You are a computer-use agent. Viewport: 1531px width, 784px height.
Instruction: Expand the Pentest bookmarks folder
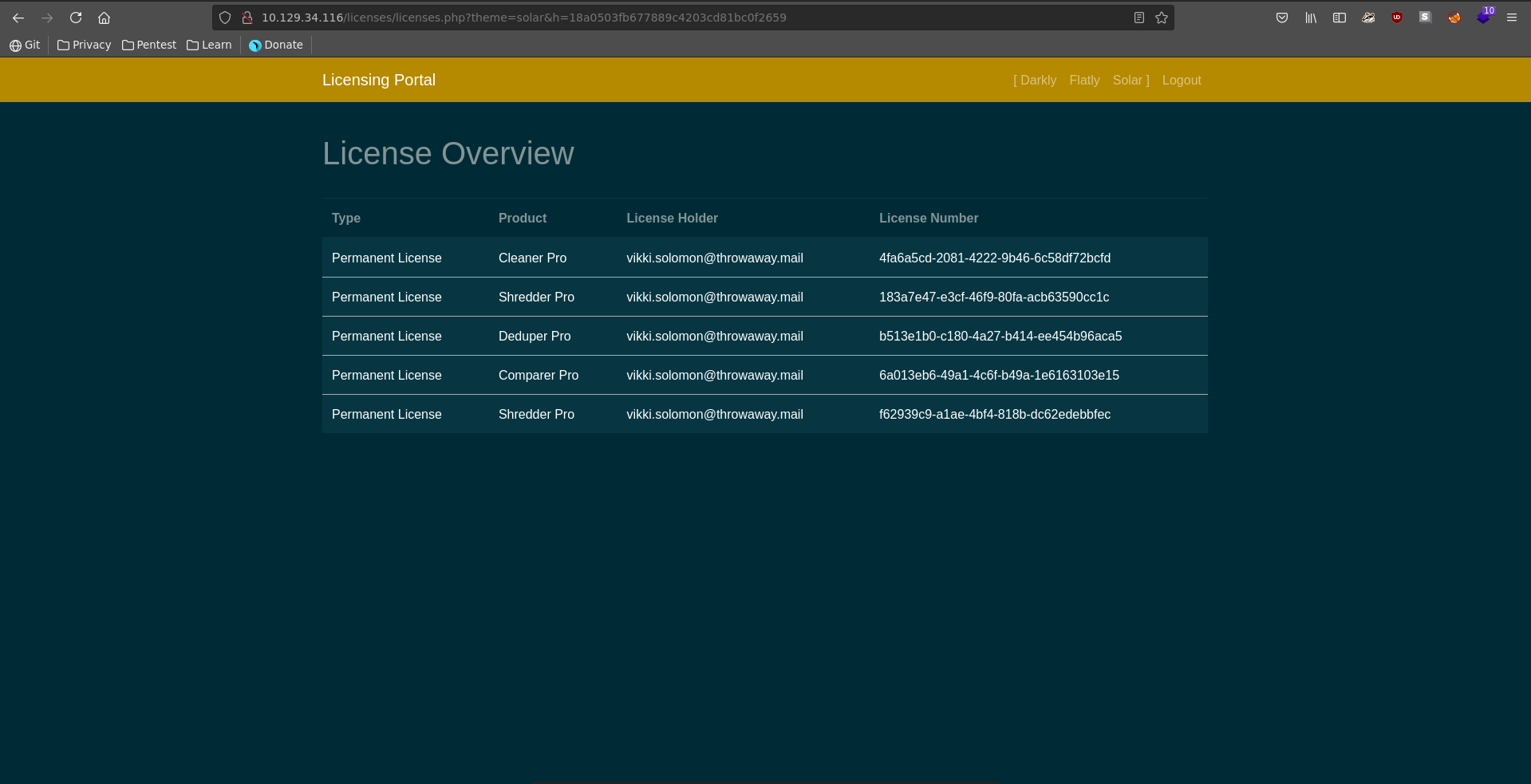pyautogui.click(x=149, y=45)
